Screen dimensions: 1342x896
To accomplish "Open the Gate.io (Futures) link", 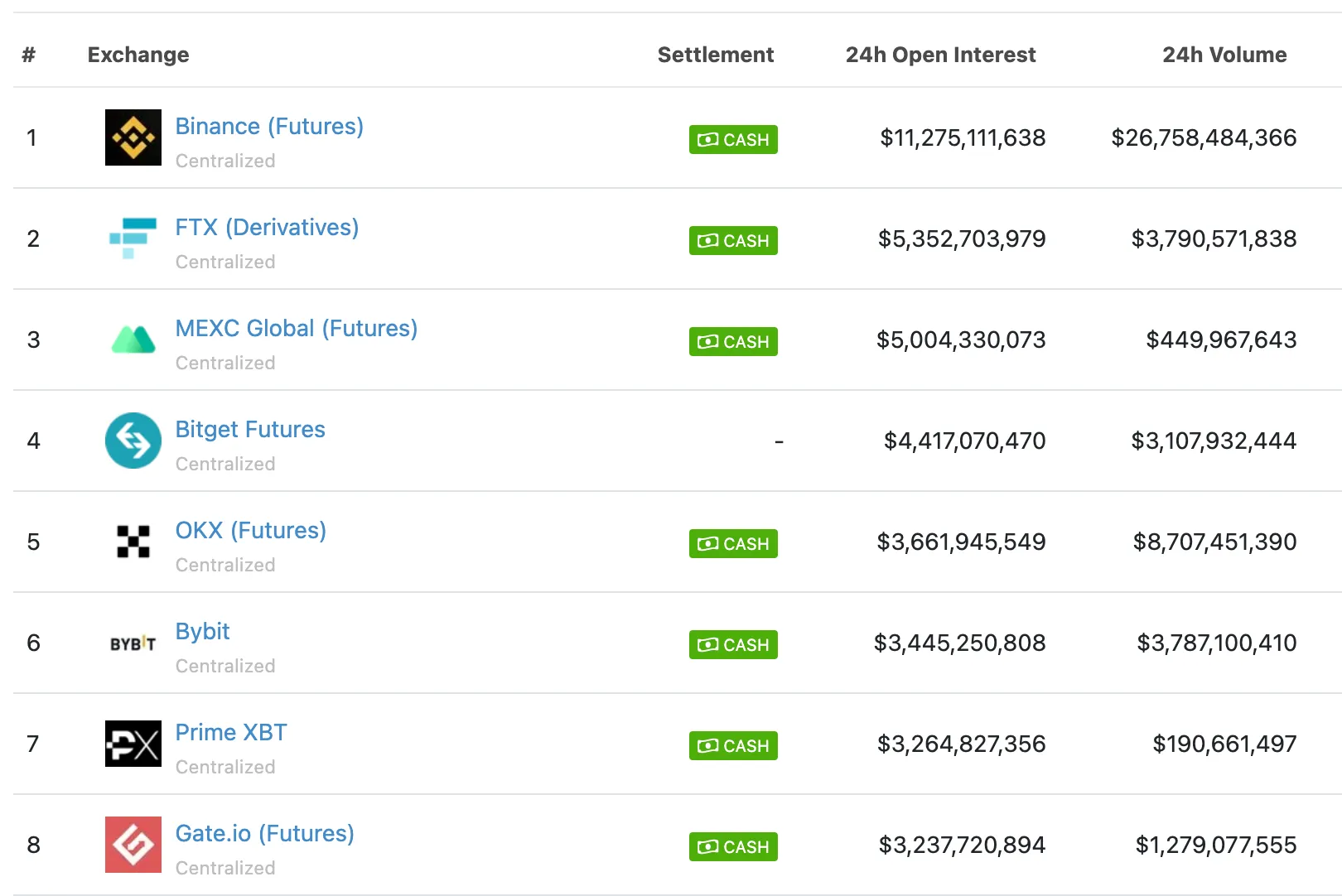I will click(265, 833).
